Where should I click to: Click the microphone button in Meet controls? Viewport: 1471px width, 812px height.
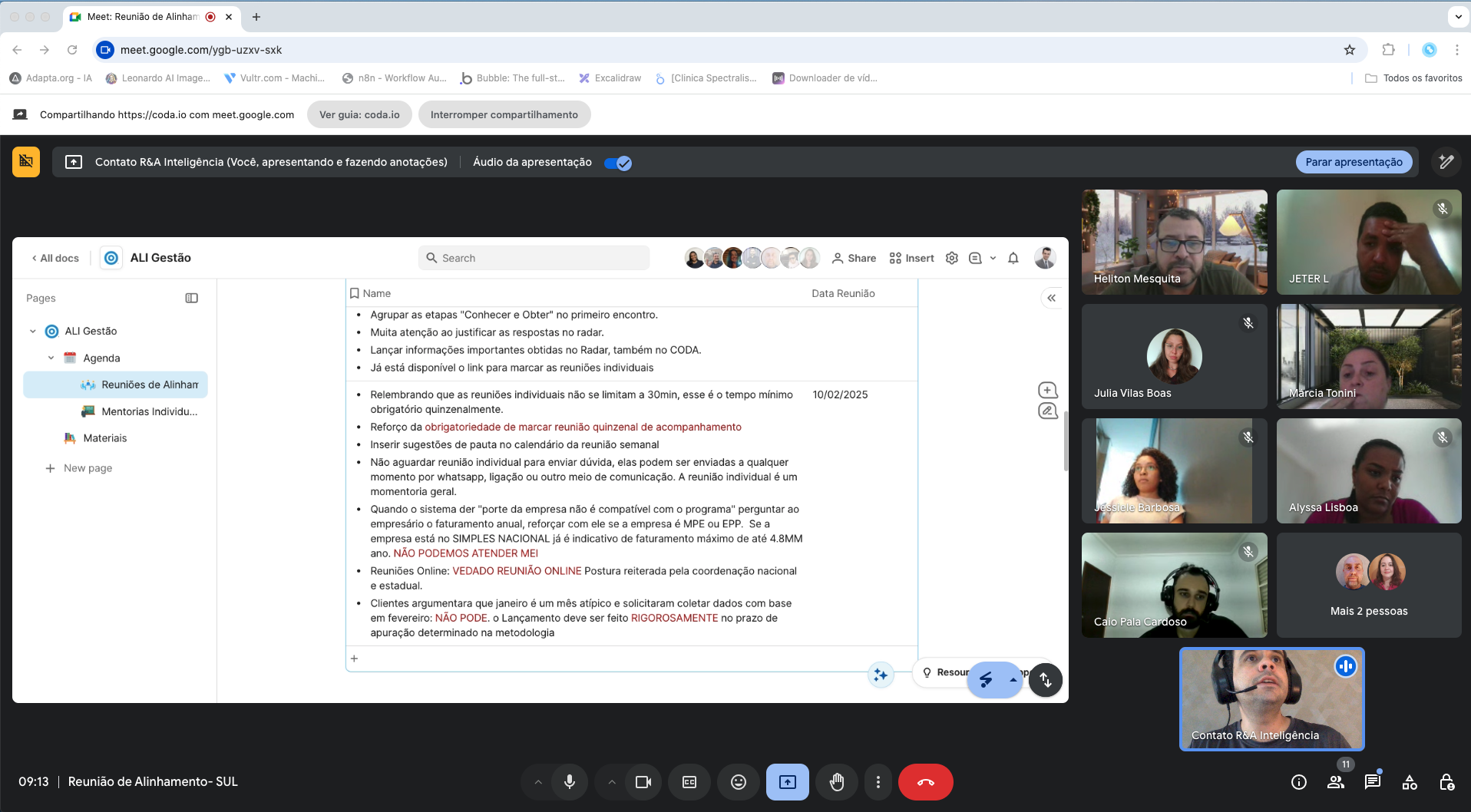[x=570, y=782]
